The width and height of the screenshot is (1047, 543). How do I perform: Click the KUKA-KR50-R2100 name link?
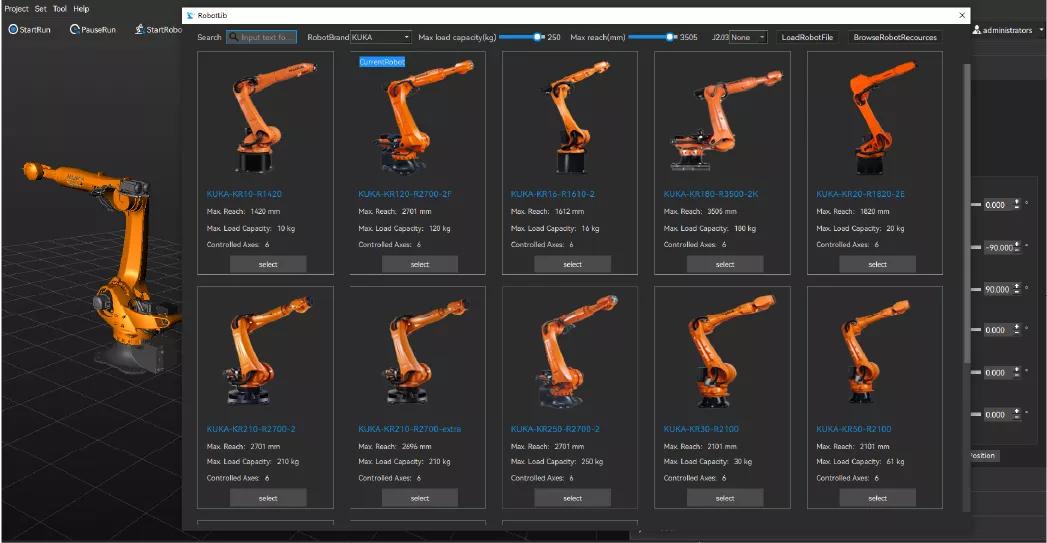(x=853, y=429)
